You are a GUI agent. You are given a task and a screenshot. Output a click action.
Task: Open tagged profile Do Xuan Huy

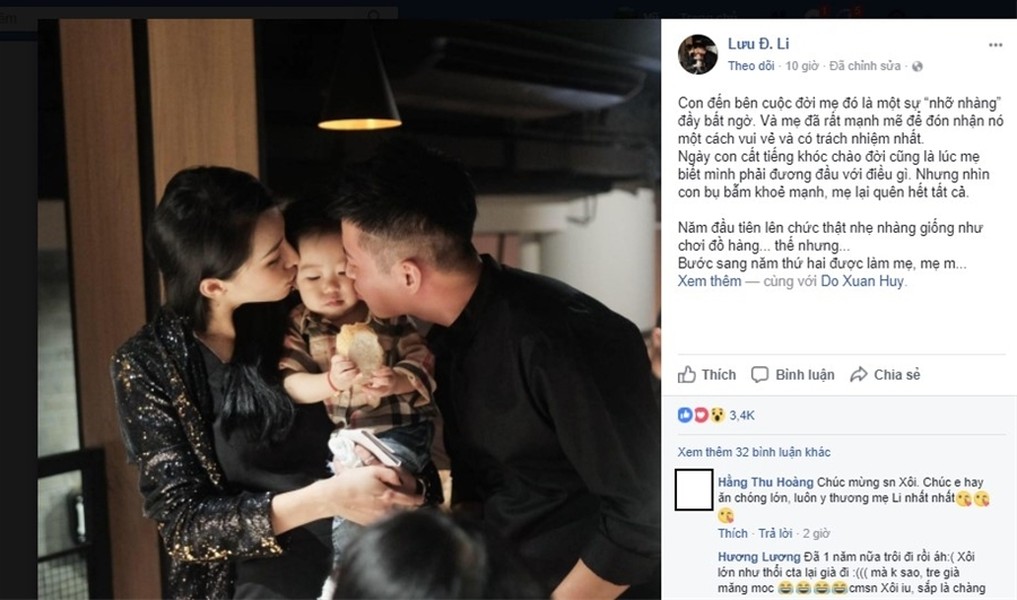tap(862, 281)
